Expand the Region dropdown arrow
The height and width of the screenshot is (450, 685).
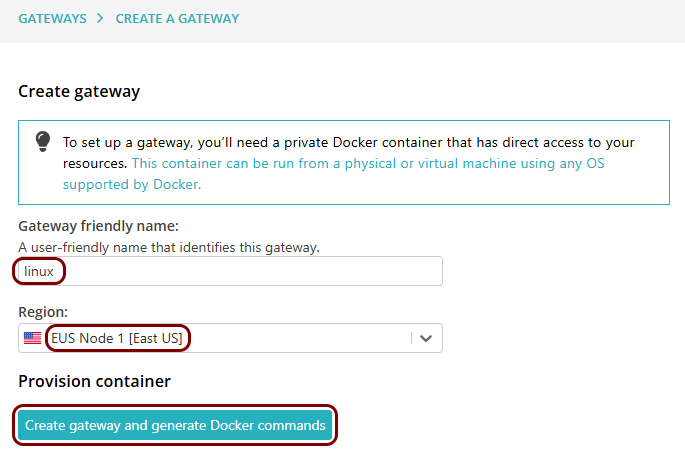(x=426, y=338)
